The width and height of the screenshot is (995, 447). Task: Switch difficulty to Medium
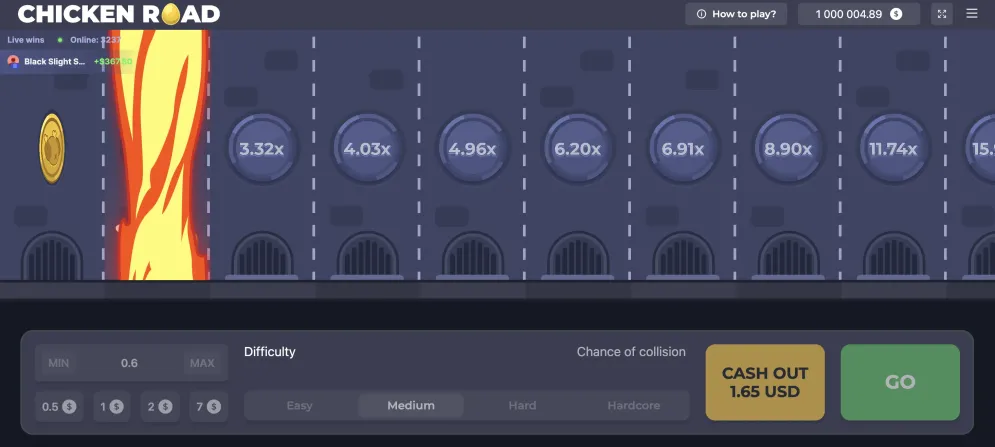(x=411, y=405)
